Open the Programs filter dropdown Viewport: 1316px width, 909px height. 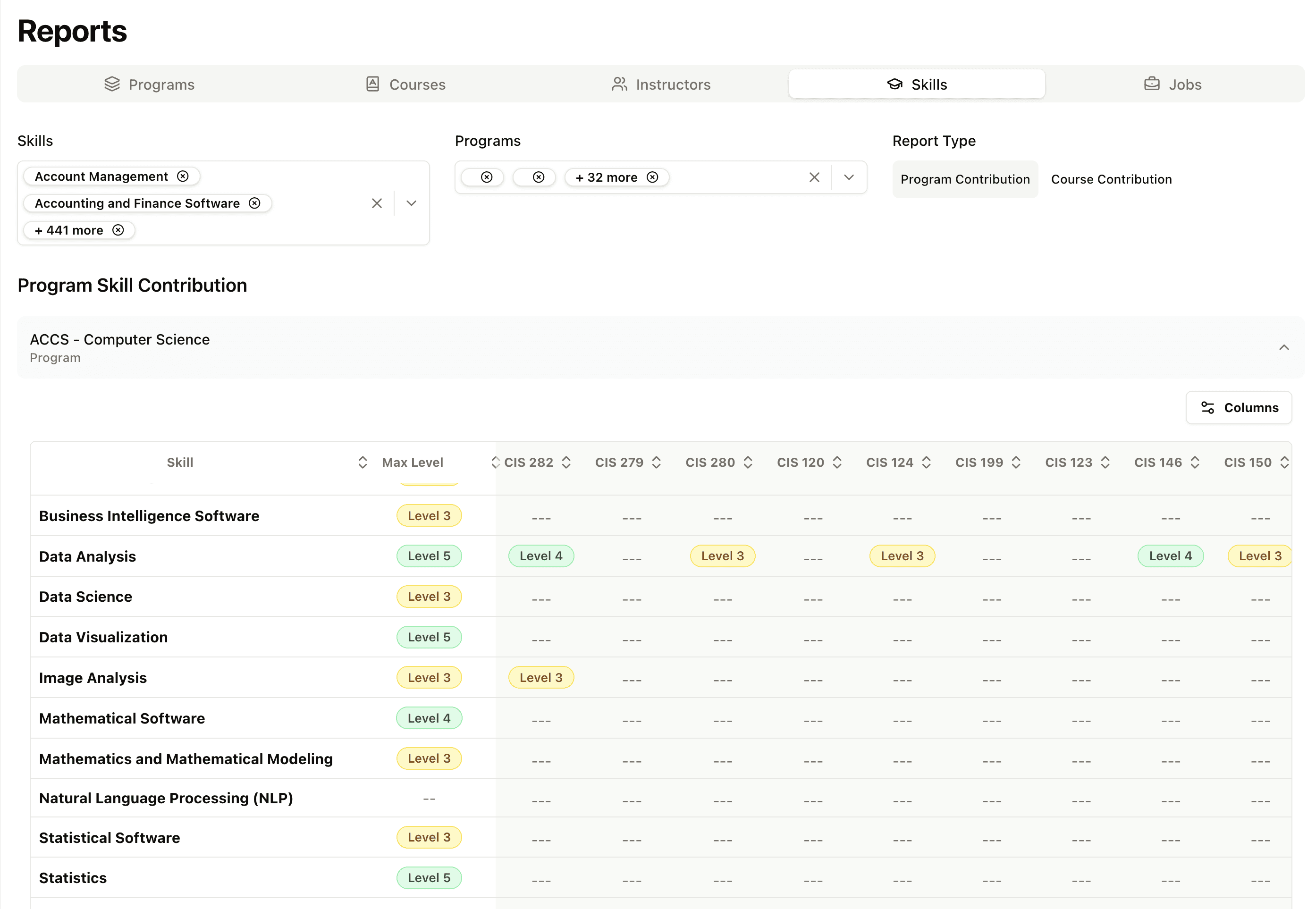point(849,177)
